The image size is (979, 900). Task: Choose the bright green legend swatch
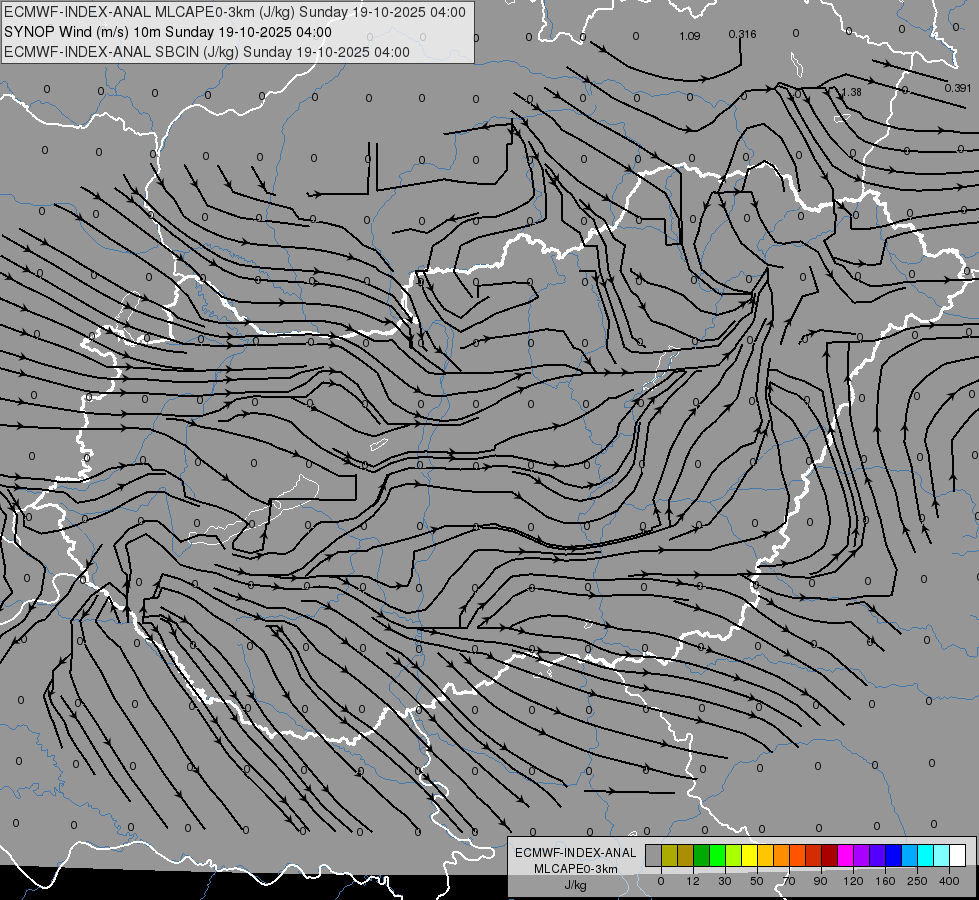coord(717,855)
